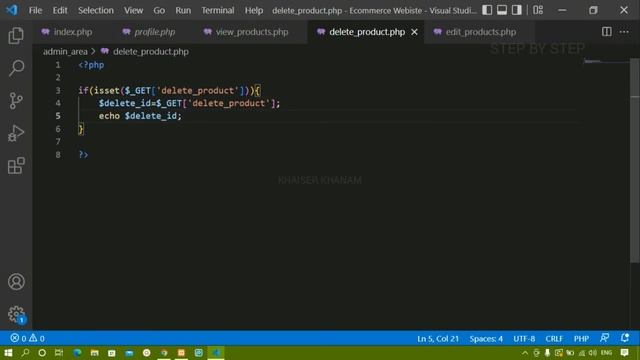Click the VS Code logo icon
This screenshot has height=360, width=640.
(x=11, y=10)
